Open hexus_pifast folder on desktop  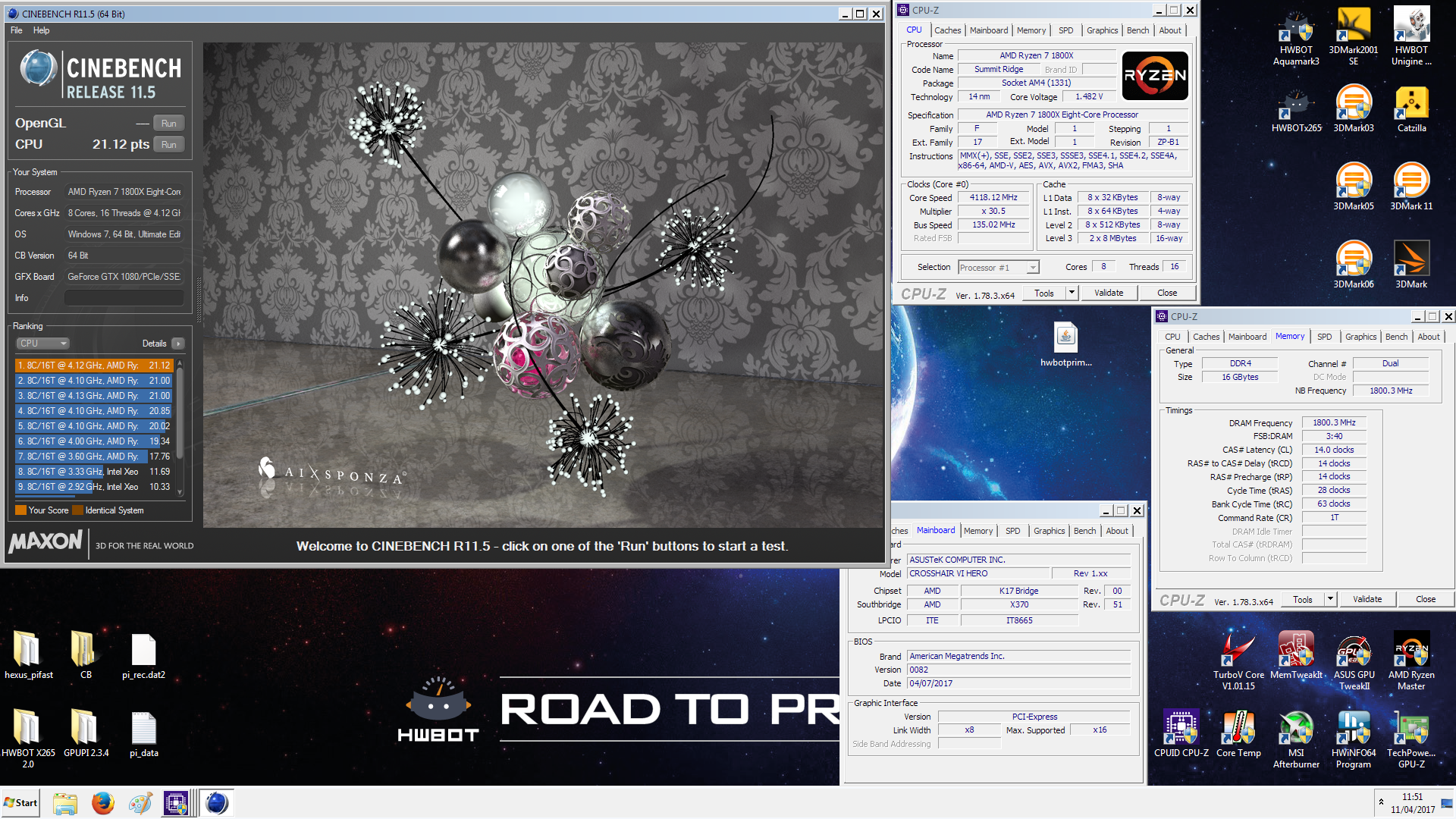[29, 656]
